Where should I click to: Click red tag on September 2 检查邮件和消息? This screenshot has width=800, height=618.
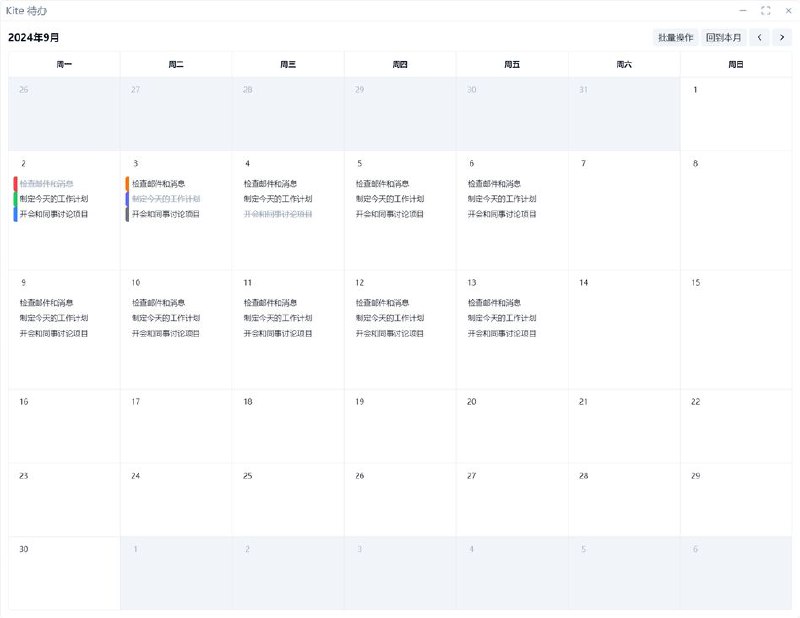point(15,184)
